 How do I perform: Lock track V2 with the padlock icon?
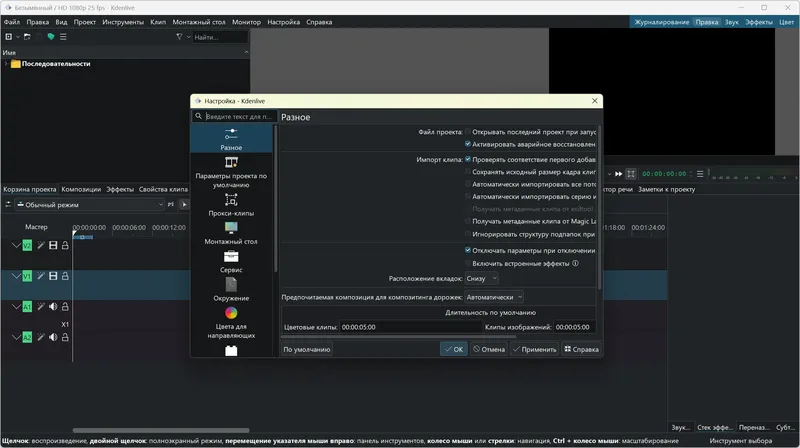point(65,245)
